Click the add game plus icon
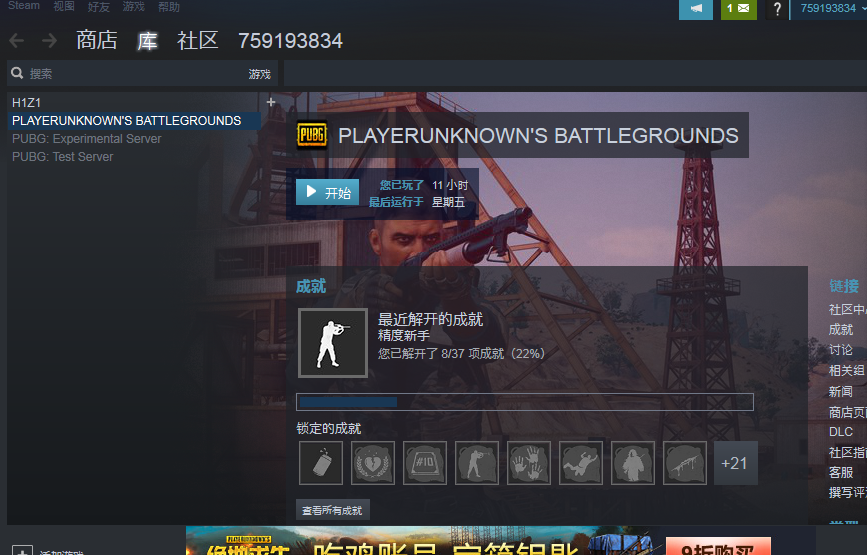 pyautogui.click(x=22, y=551)
